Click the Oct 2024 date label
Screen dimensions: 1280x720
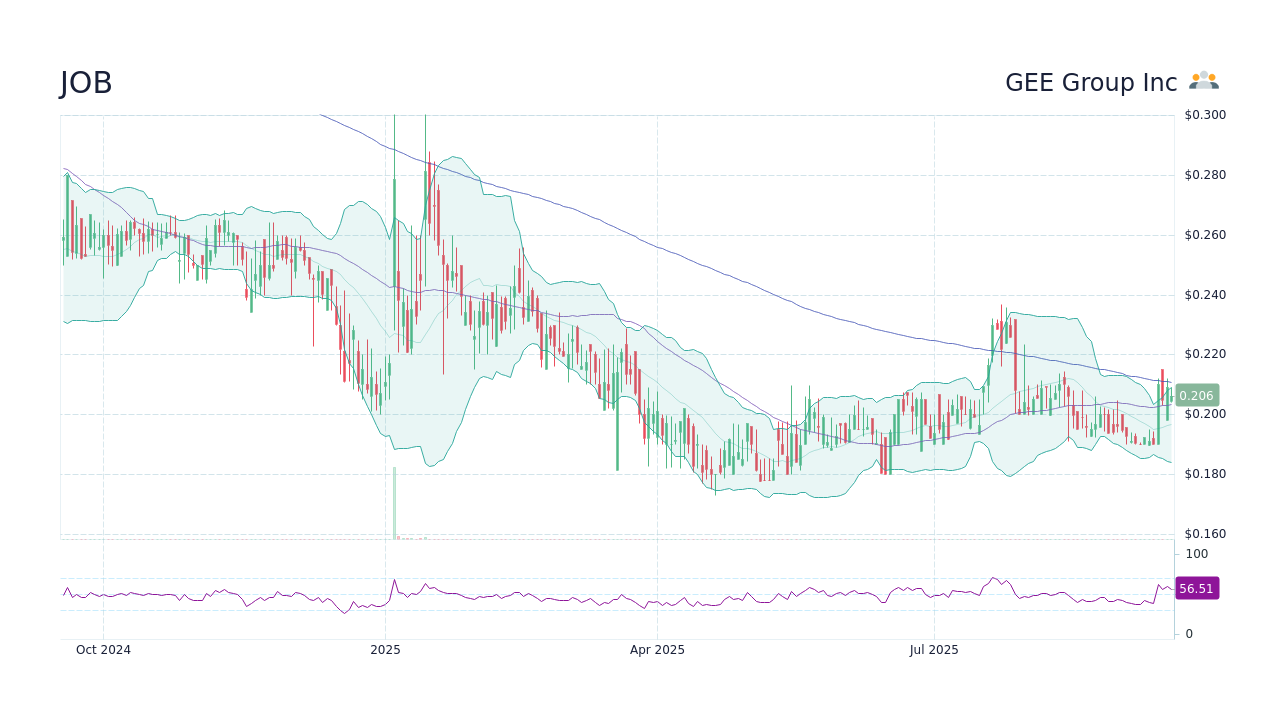click(103, 650)
